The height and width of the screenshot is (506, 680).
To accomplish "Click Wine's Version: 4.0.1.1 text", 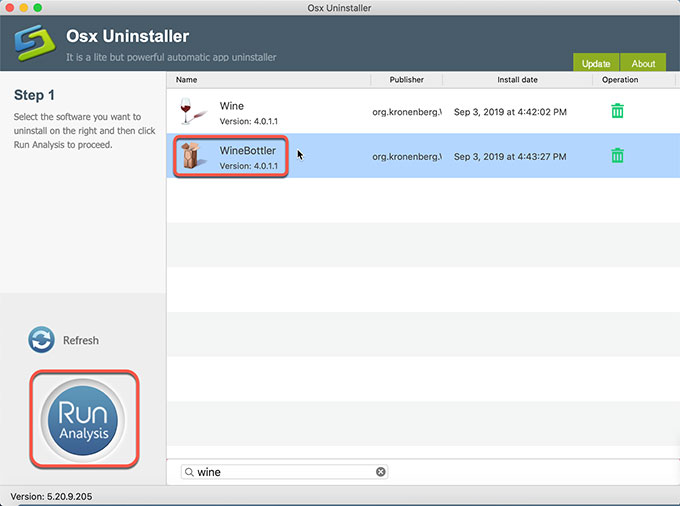I will click(x=248, y=121).
